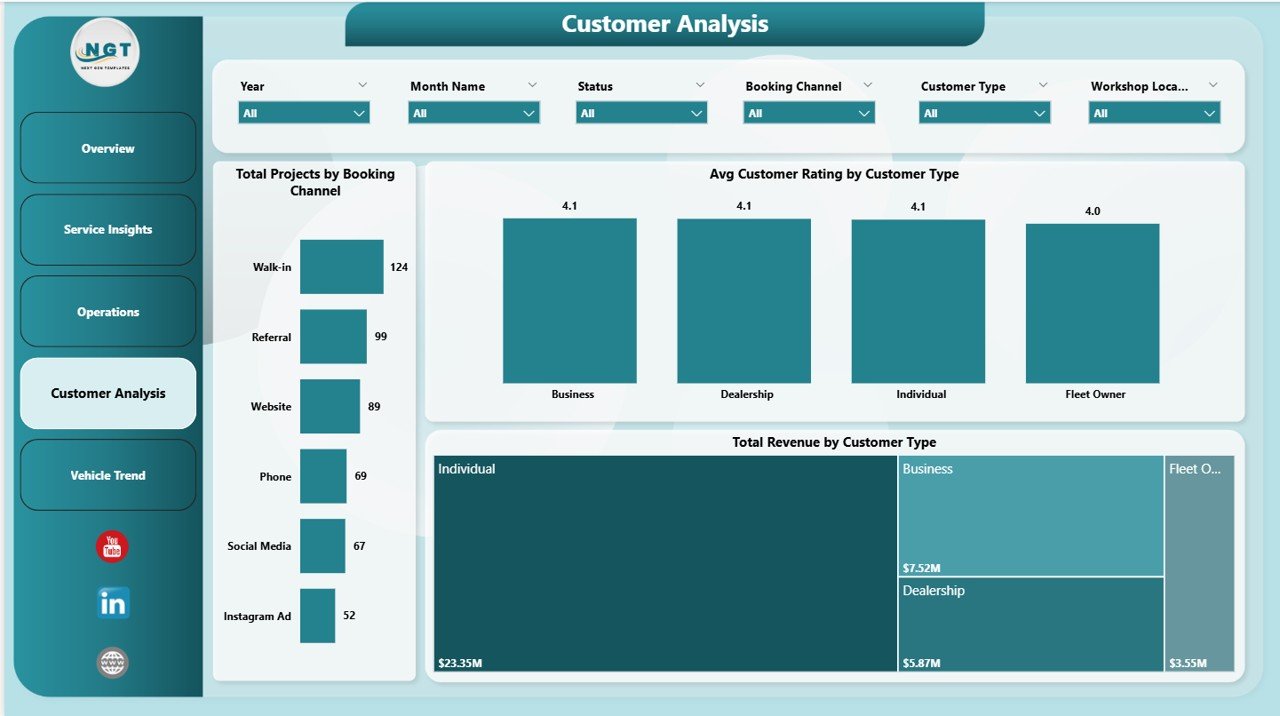
Task: Go to the Overview page
Action: pyautogui.click(x=108, y=148)
